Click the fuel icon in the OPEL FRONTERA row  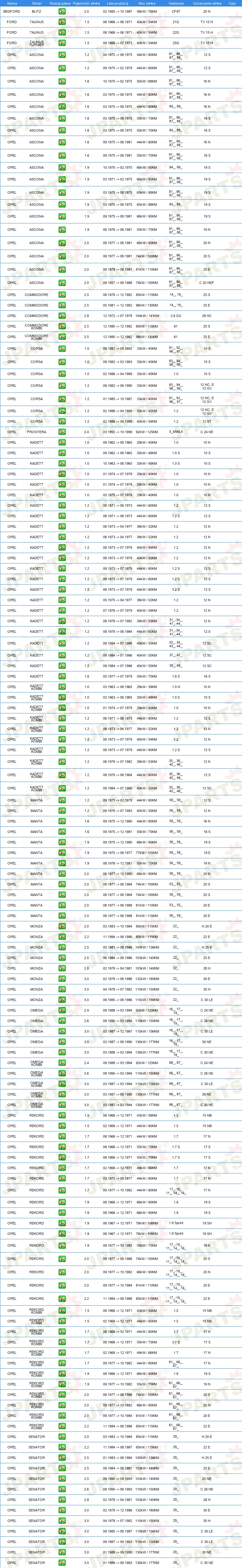(x=62, y=432)
